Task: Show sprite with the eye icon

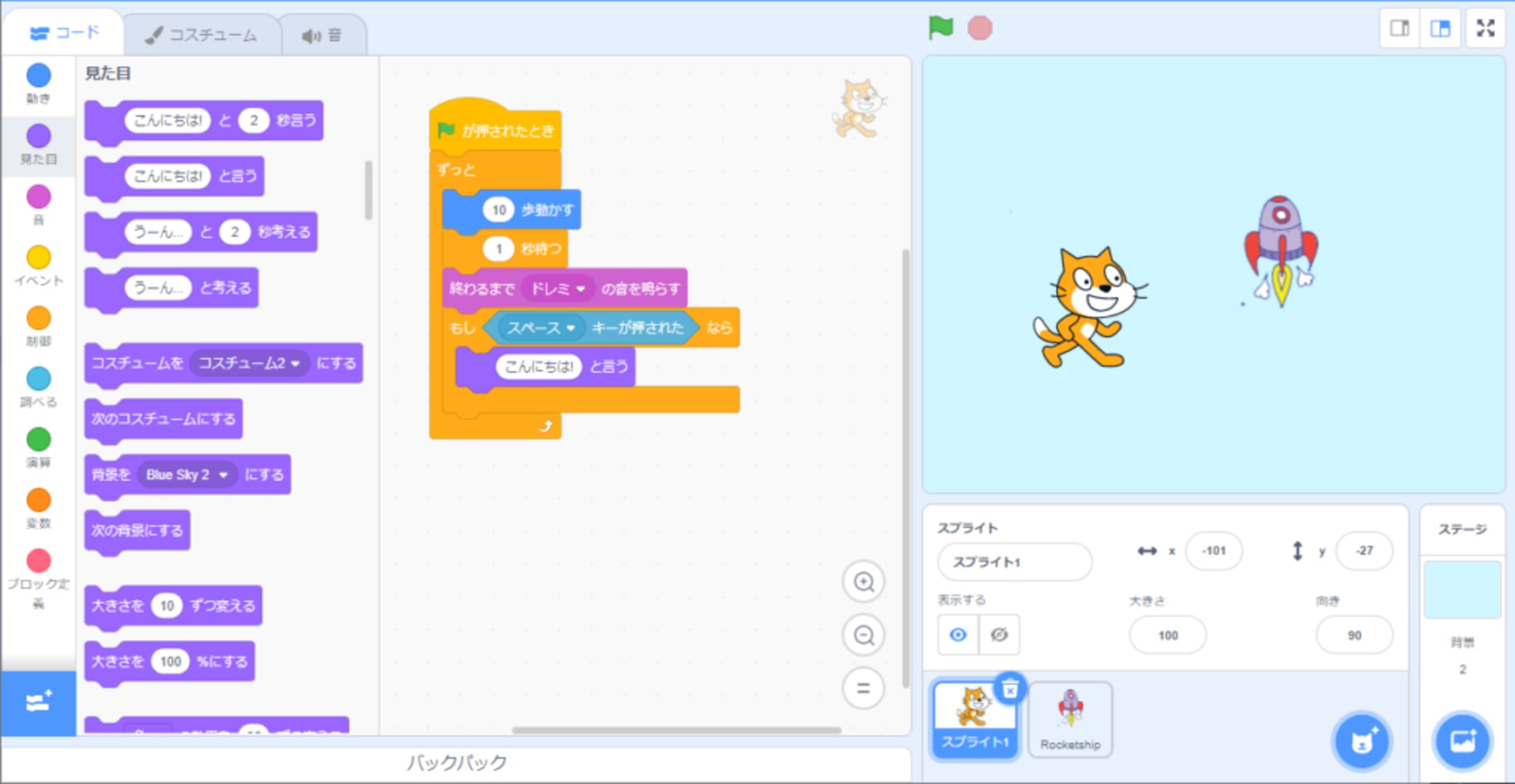Action: pos(958,634)
